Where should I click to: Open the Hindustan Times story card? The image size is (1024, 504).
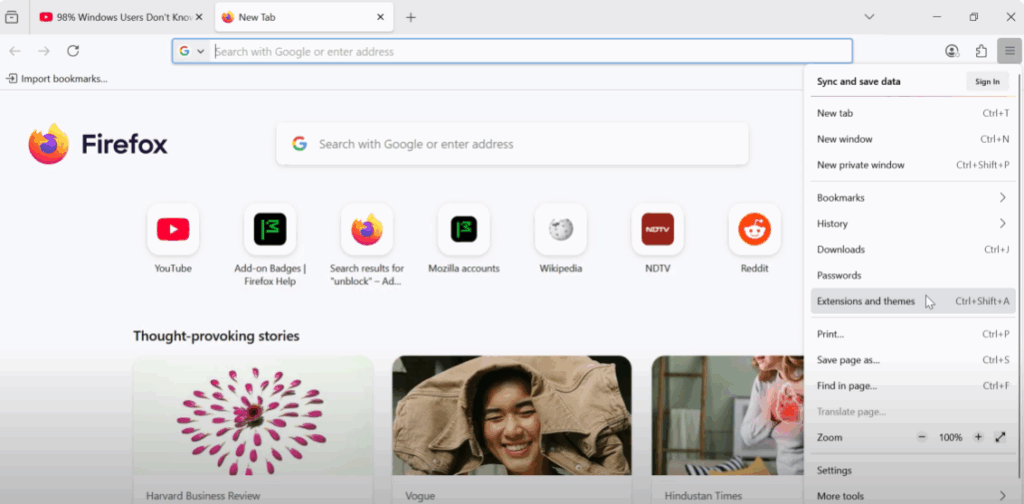(x=728, y=430)
